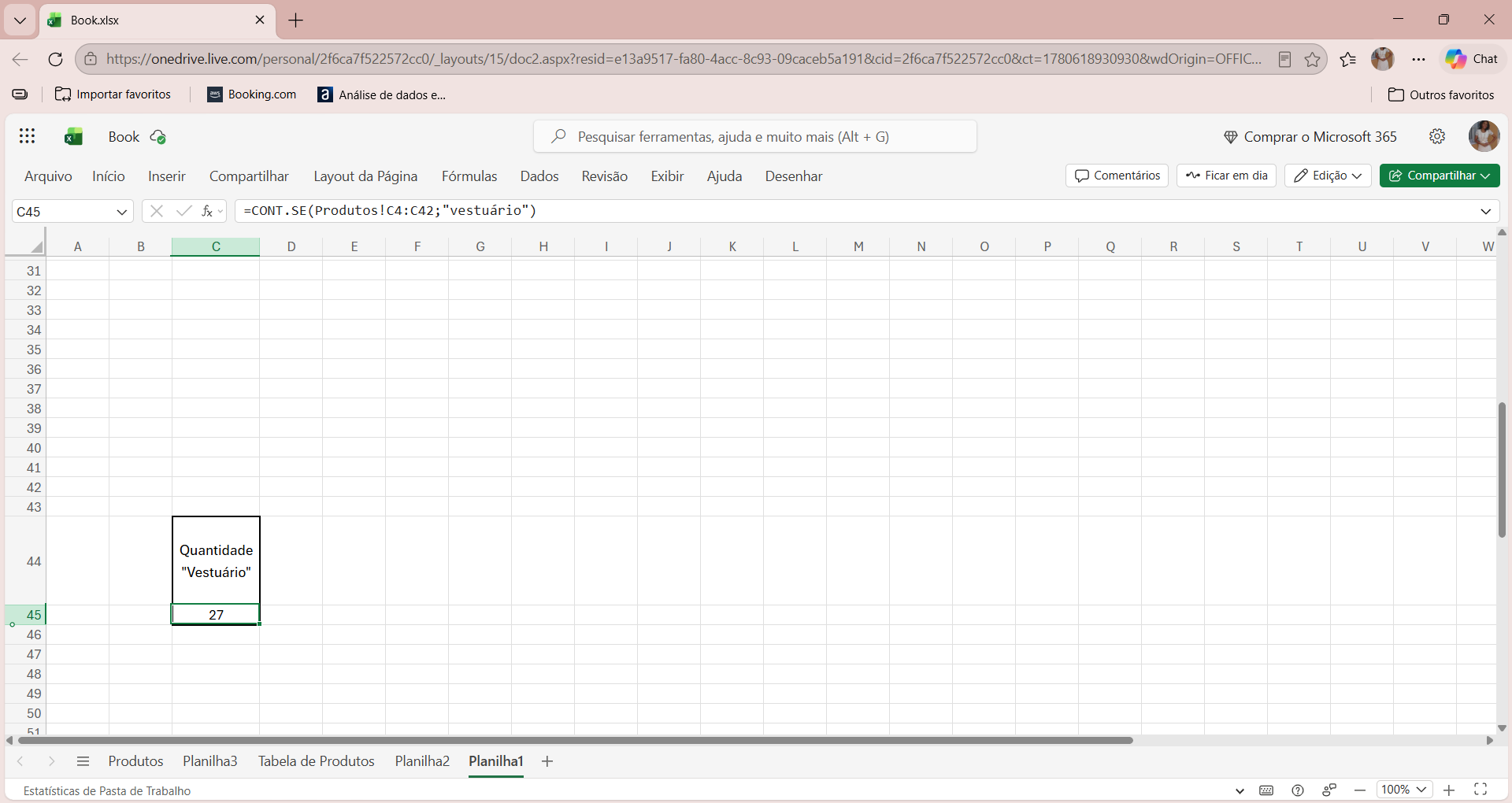The image size is (1512, 803).
Task: Close the Book.xlsx browser tab
Action: coord(260,20)
